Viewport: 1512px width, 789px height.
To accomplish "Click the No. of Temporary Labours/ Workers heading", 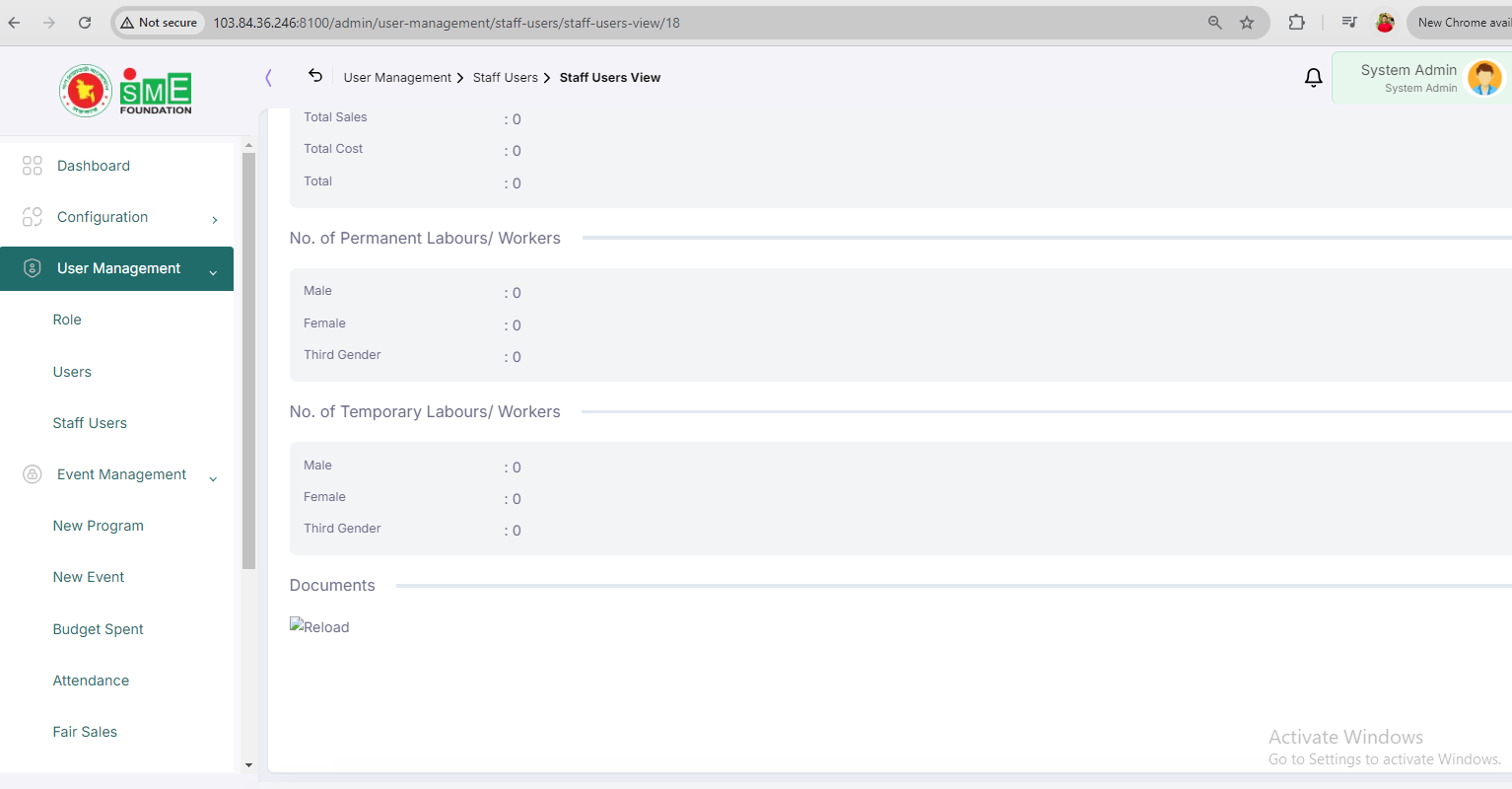I will tap(425, 411).
